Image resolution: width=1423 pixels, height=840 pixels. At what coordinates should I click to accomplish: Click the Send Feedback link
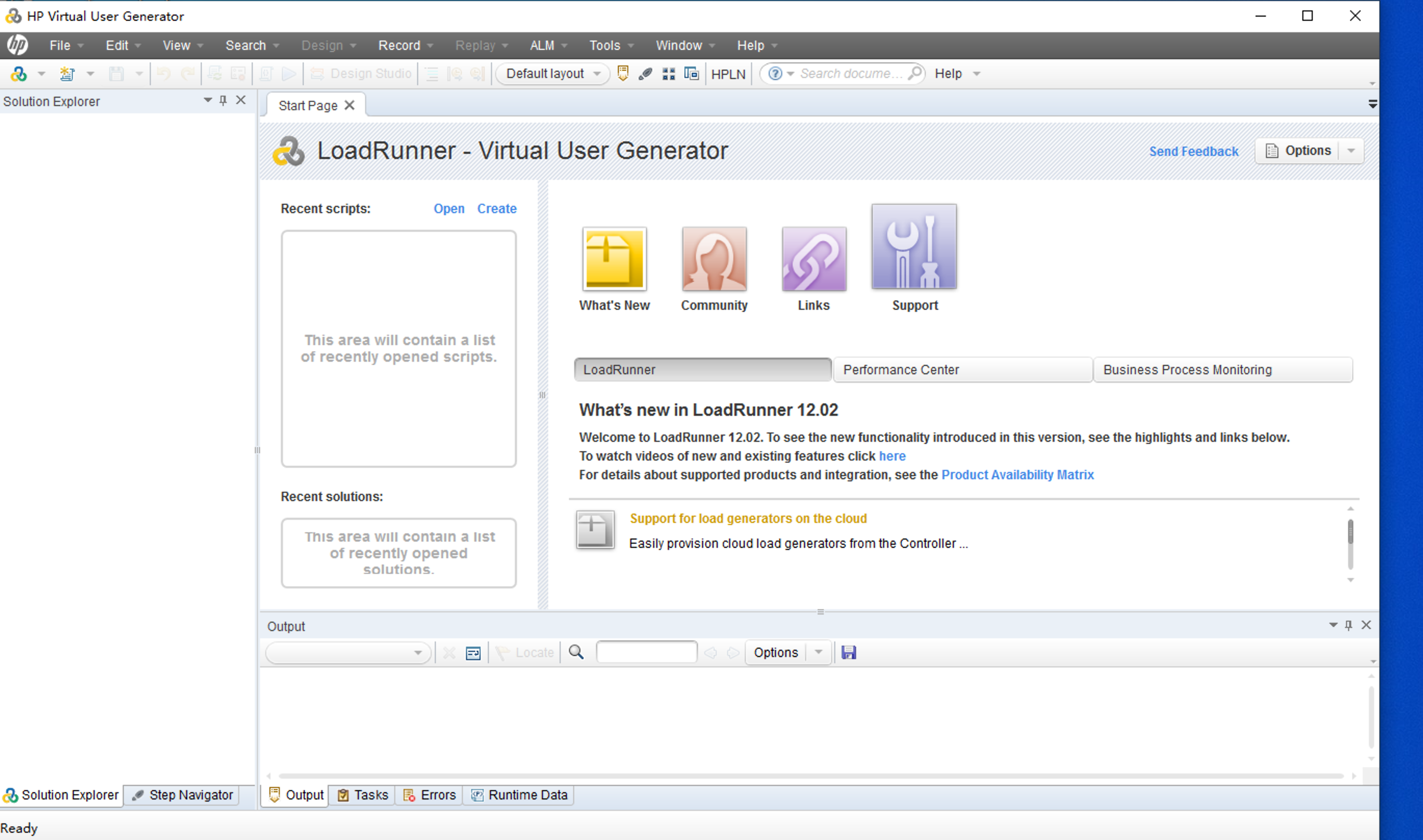pos(1194,151)
